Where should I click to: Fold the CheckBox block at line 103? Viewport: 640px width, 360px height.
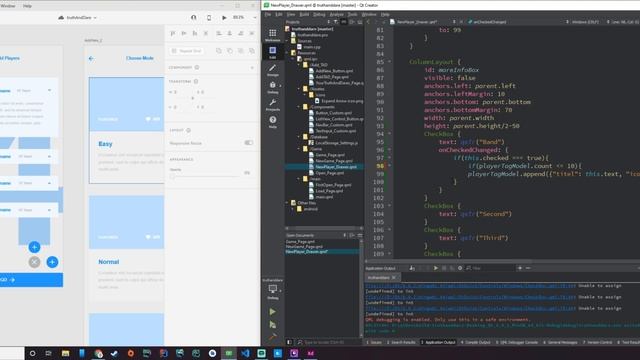click(x=389, y=206)
